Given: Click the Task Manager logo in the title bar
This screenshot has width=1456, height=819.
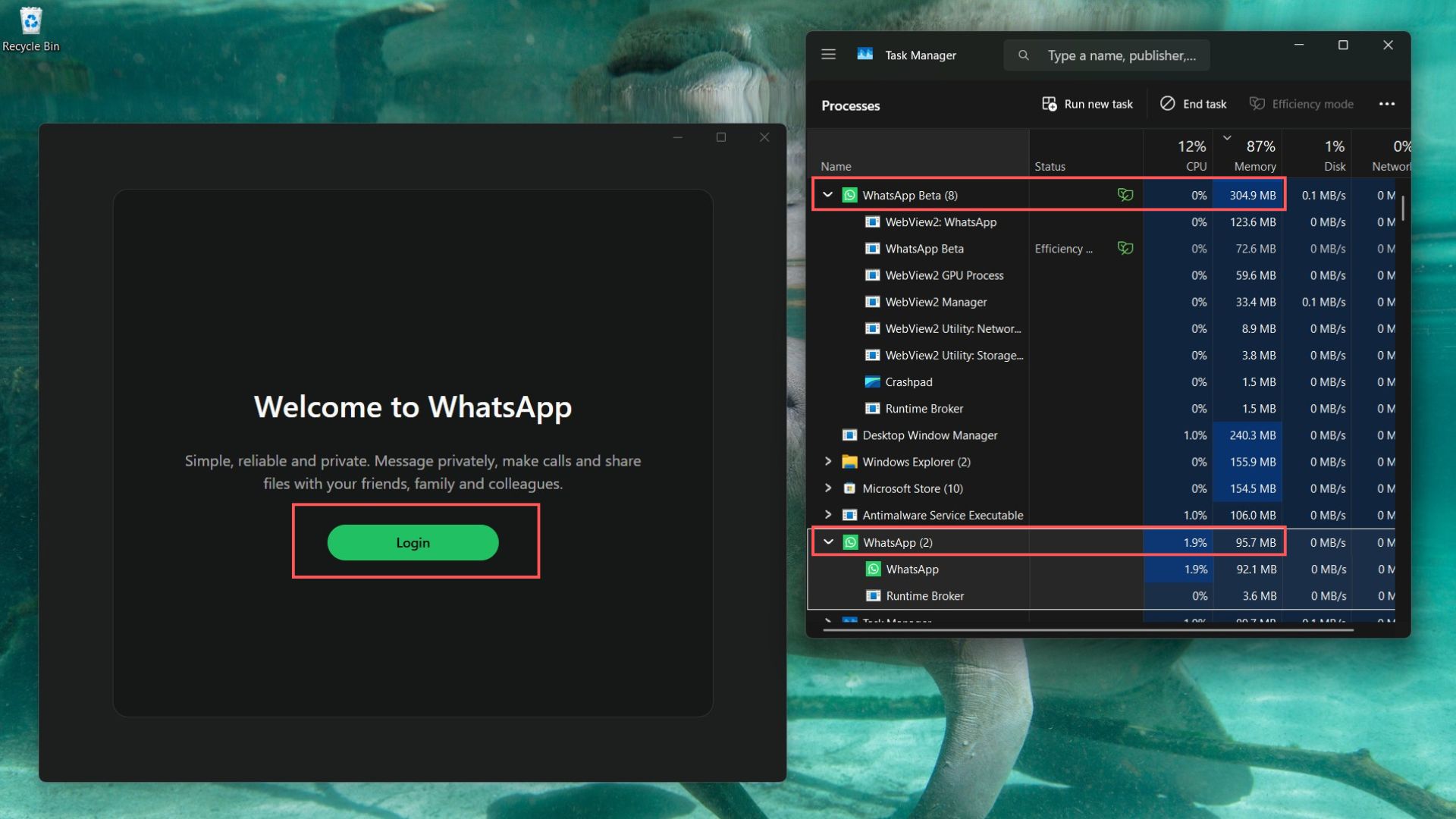Looking at the screenshot, I should pyautogui.click(x=864, y=54).
